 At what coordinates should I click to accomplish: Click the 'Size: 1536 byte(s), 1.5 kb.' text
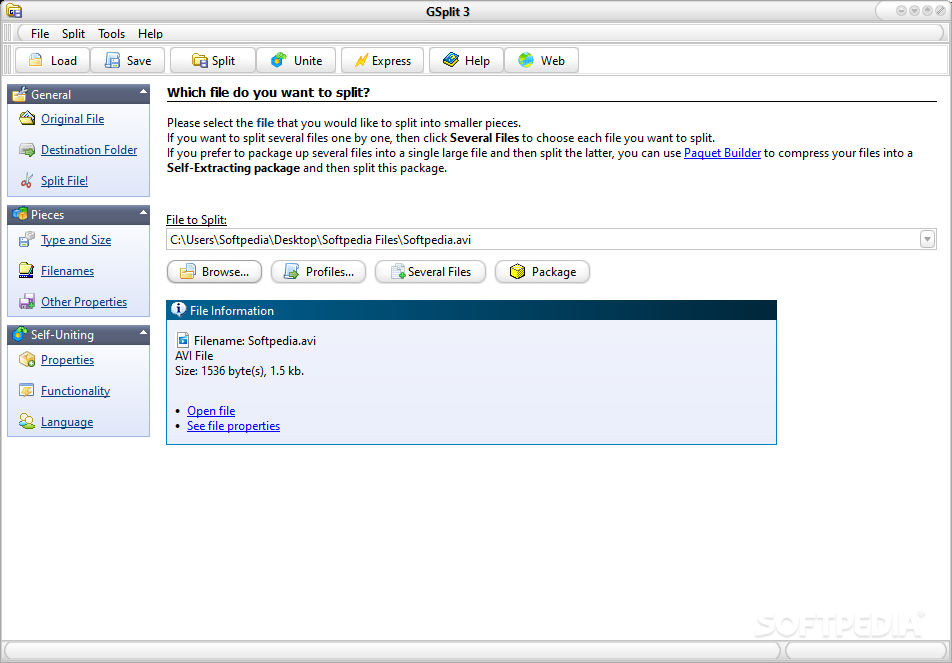tap(239, 370)
